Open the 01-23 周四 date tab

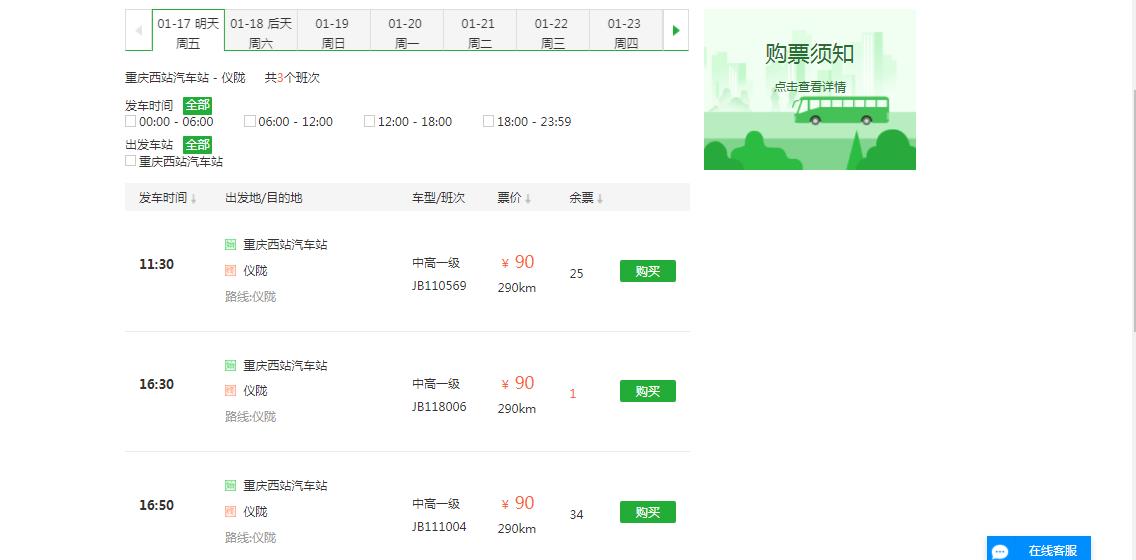tap(625, 31)
